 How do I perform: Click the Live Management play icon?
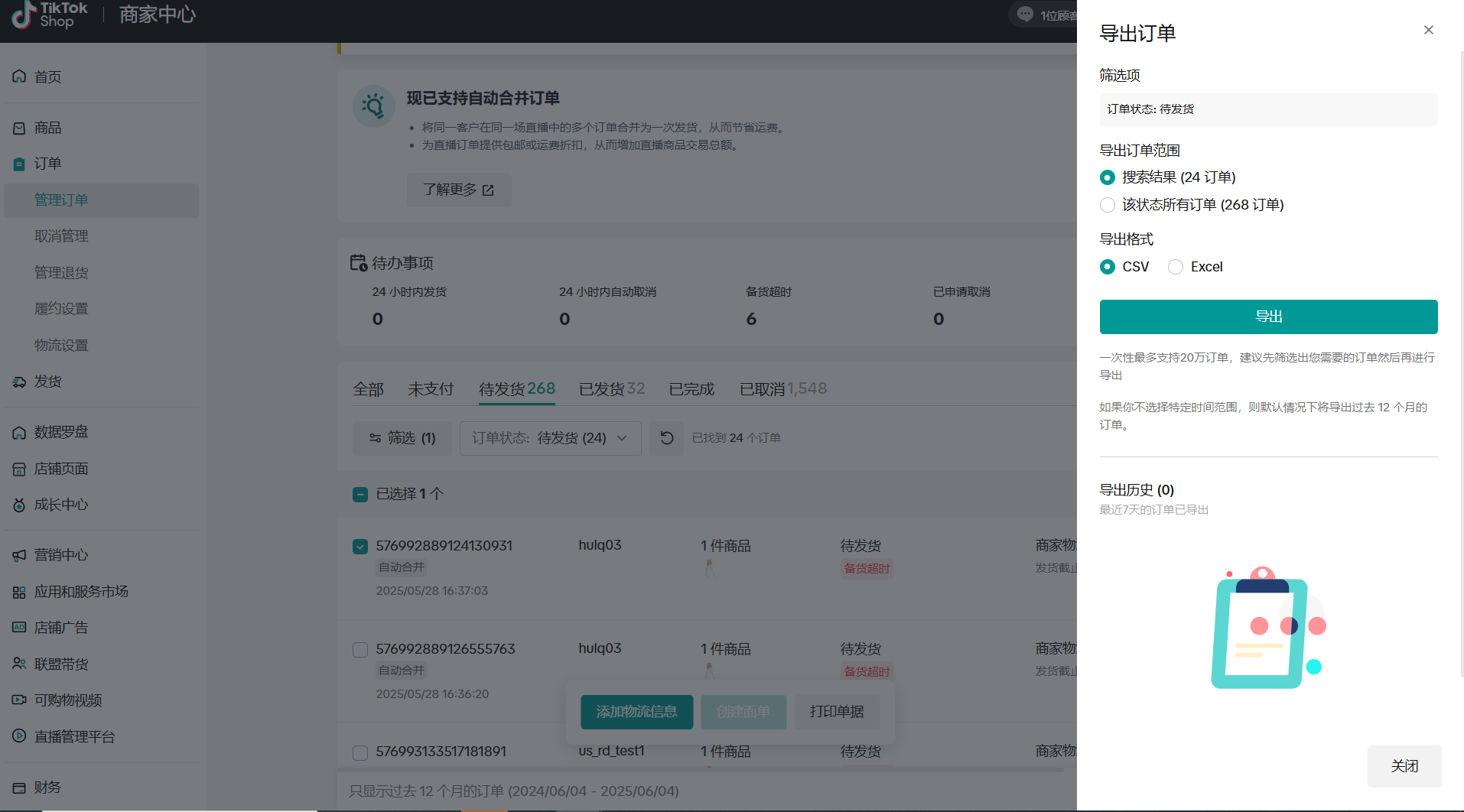(x=19, y=736)
